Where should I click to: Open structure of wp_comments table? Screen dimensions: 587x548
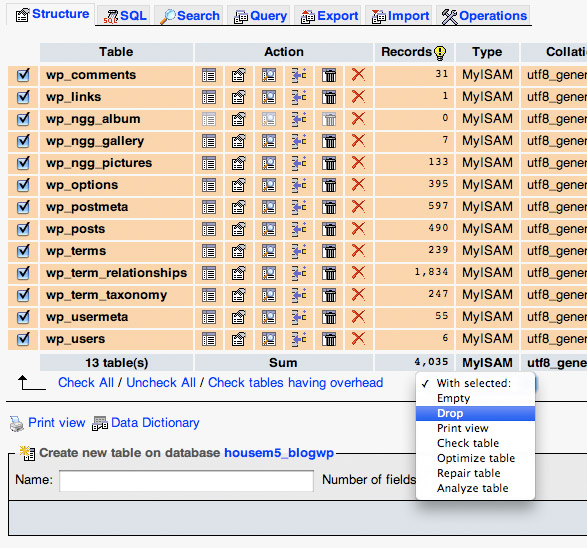coord(238,75)
